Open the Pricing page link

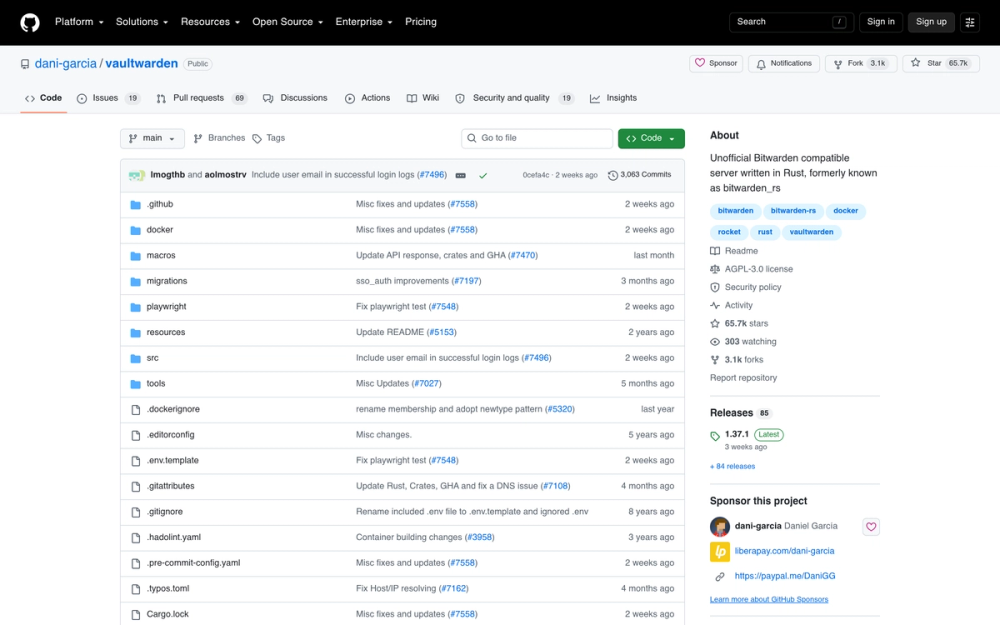(420, 22)
